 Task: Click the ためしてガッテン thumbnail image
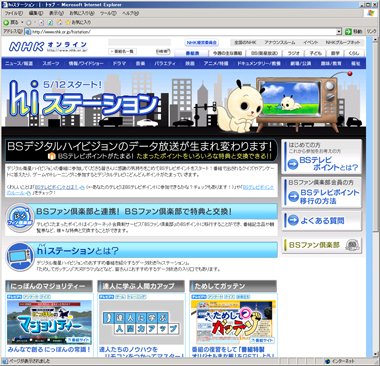click(x=233, y=322)
